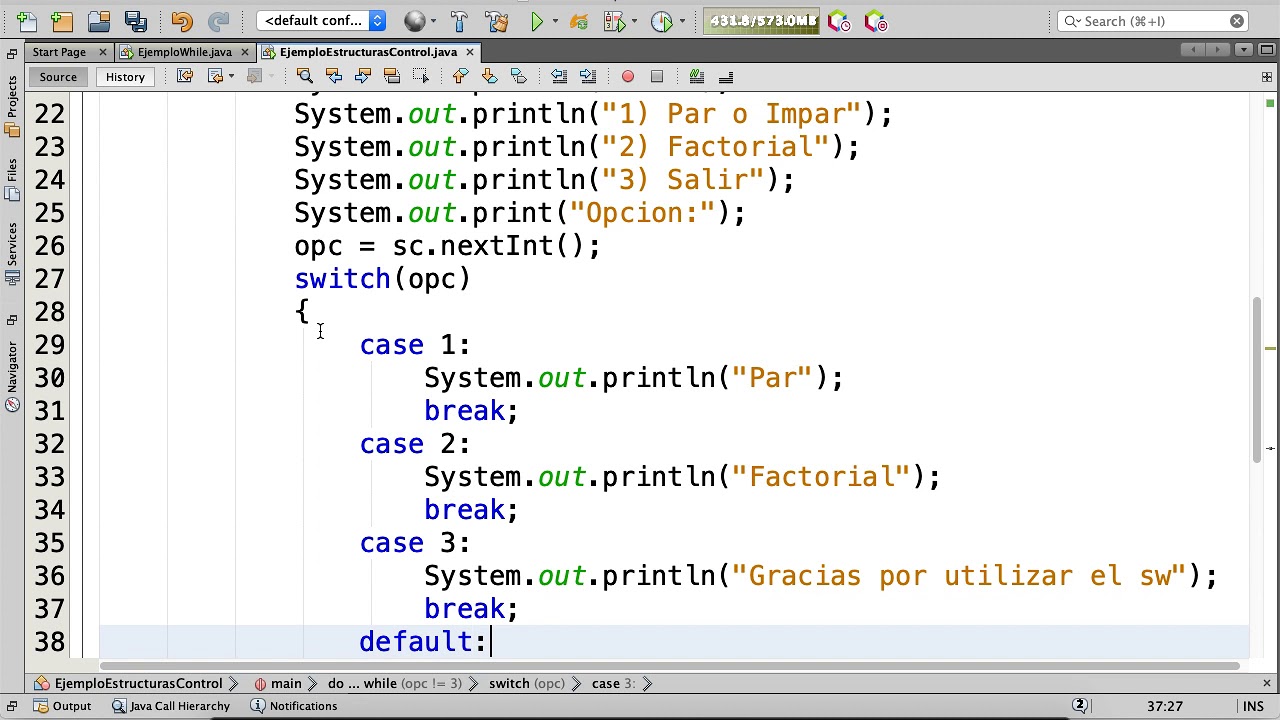The image size is (1280, 720).
Task: Jump to next bookmark
Action: point(489,77)
